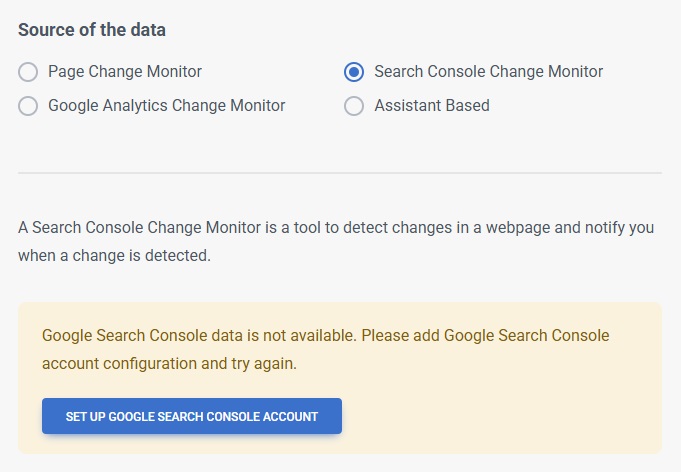Click the empty radio circle beside Page Change Monitor
This screenshot has height=472, width=681.
tap(28, 72)
